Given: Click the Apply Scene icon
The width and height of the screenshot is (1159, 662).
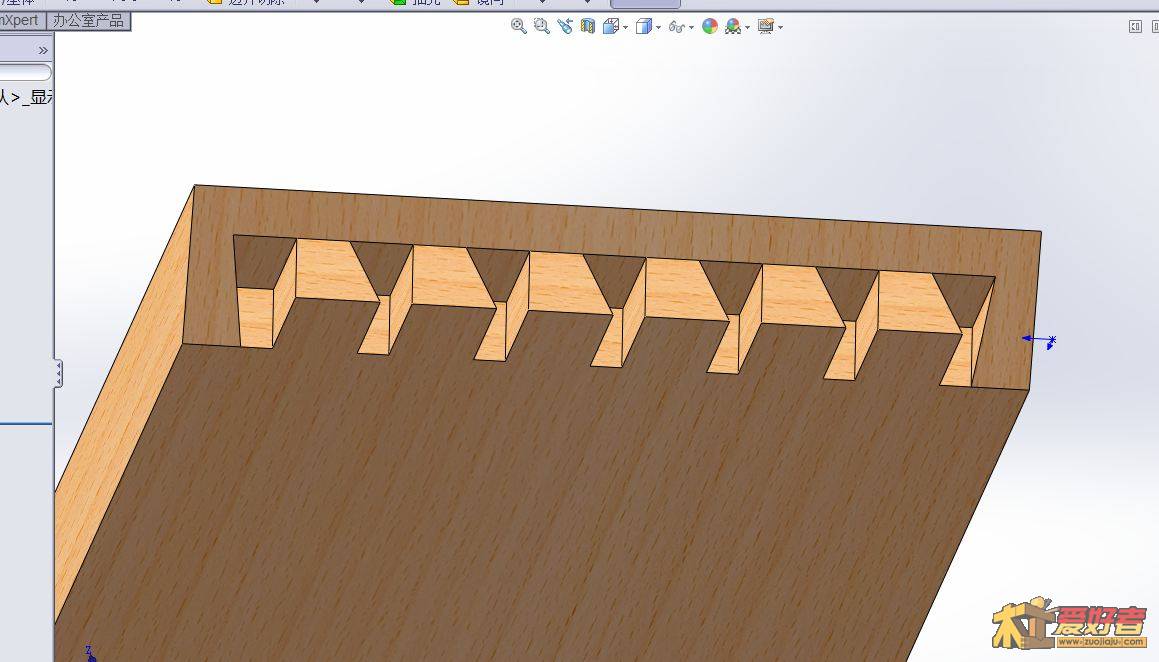Looking at the screenshot, I should (733, 27).
